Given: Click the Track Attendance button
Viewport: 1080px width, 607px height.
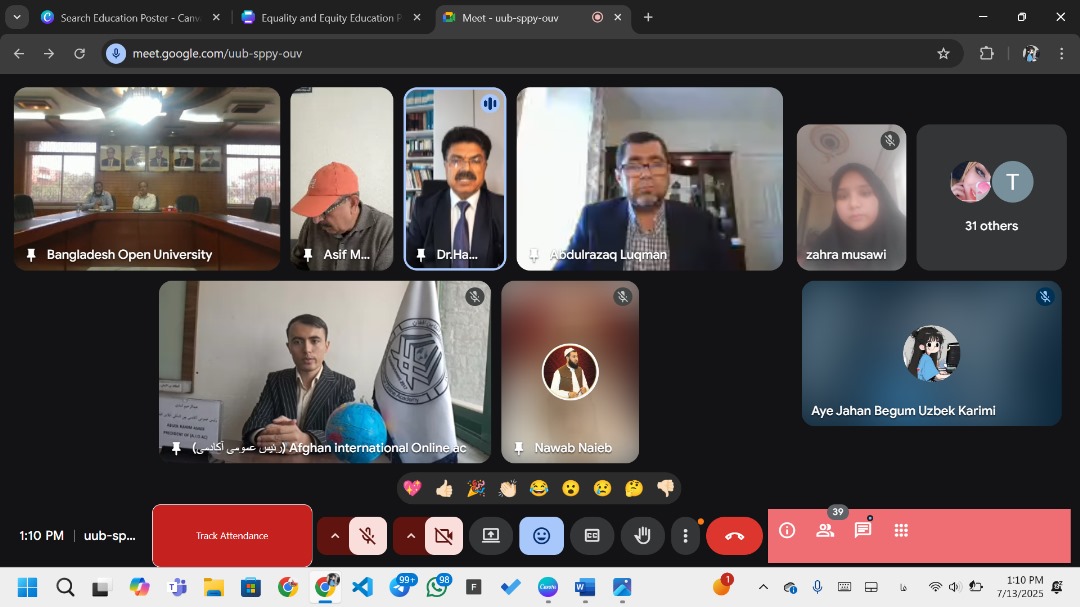Looking at the screenshot, I should [x=232, y=536].
